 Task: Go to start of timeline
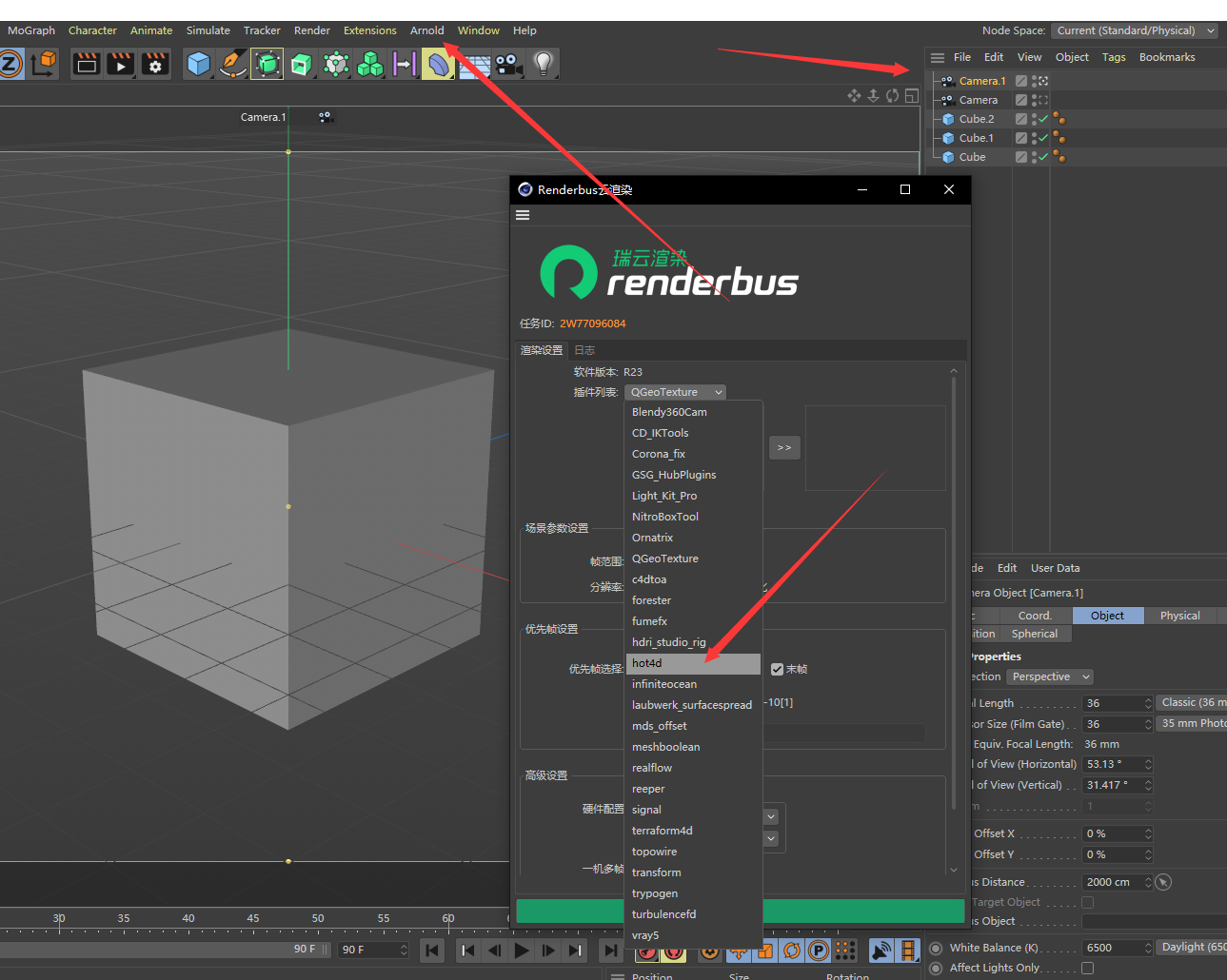(432, 950)
